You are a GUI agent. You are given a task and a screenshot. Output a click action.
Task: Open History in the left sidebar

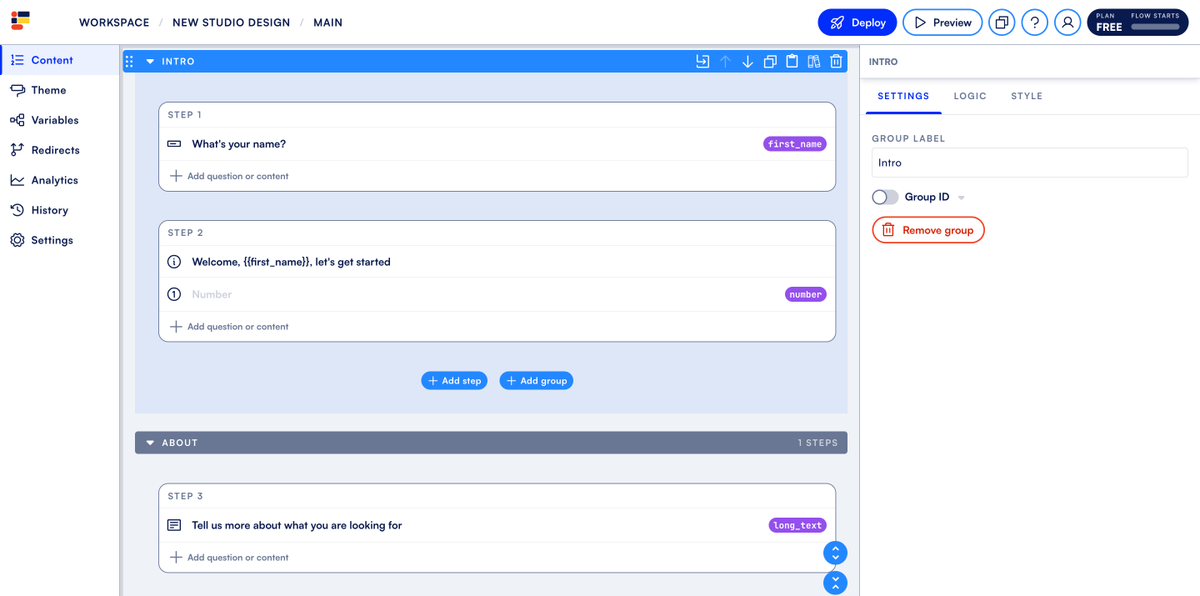[59, 210]
